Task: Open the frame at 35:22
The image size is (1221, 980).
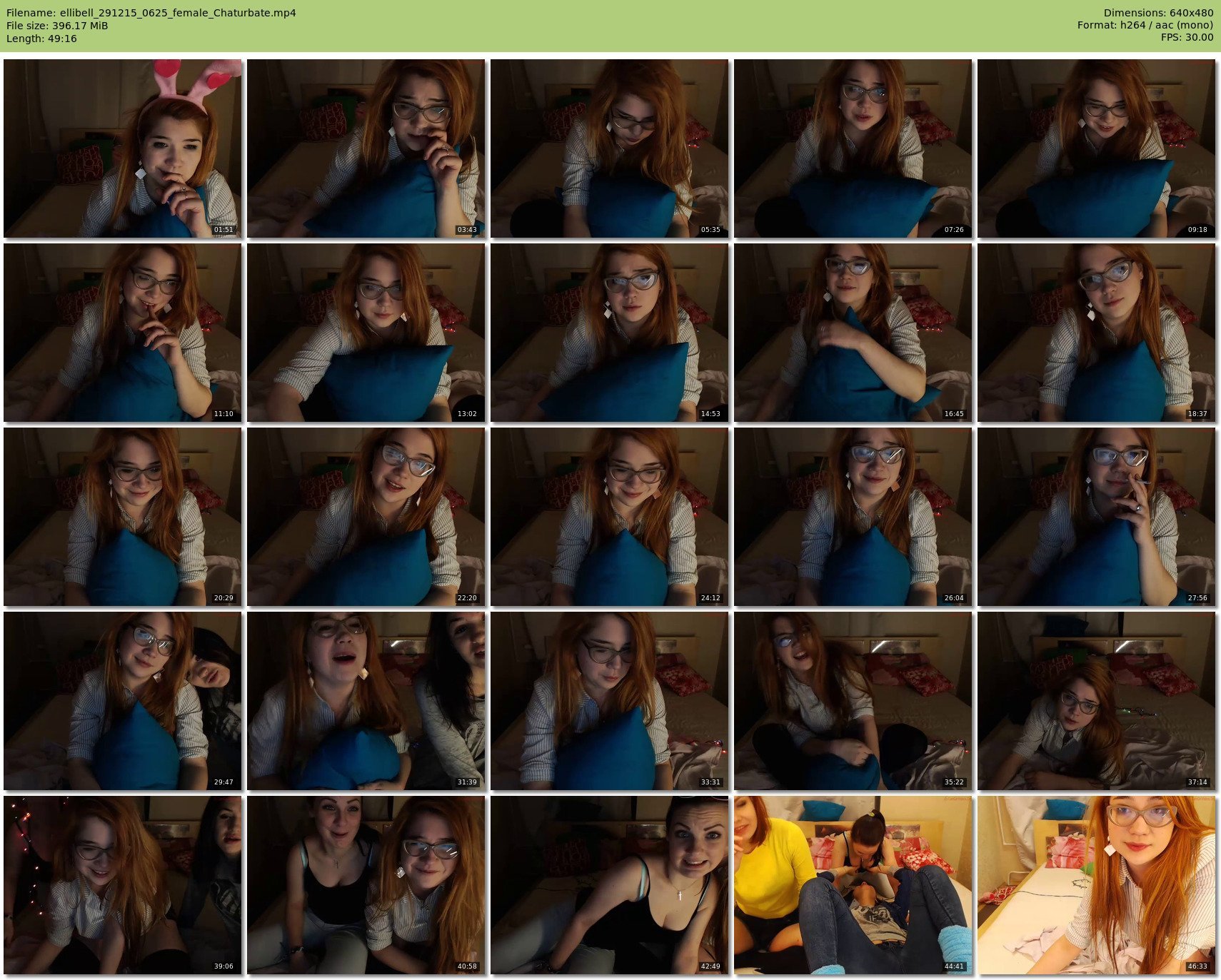Action: [x=853, y=701]
